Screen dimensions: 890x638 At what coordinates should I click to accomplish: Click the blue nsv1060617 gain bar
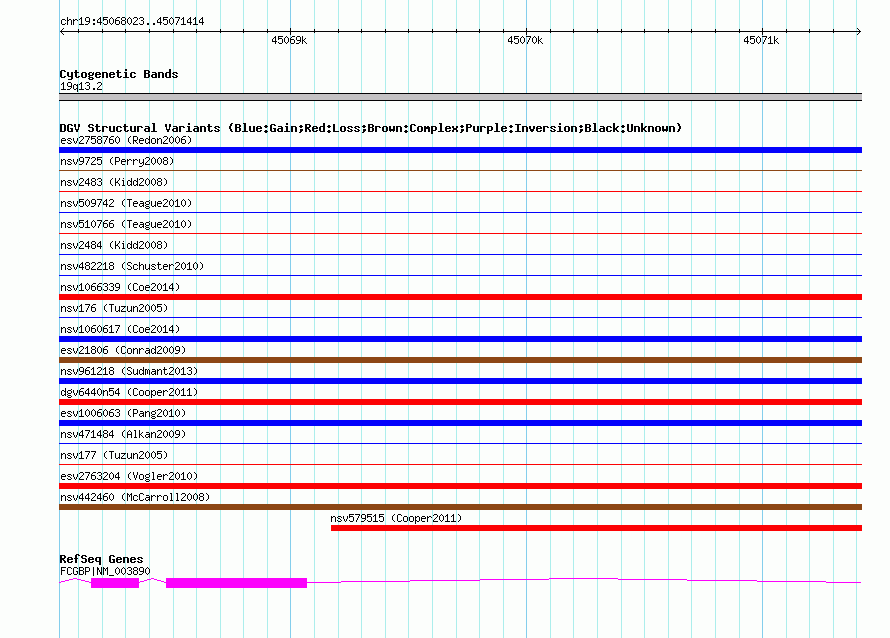click(x=460, y=339)
